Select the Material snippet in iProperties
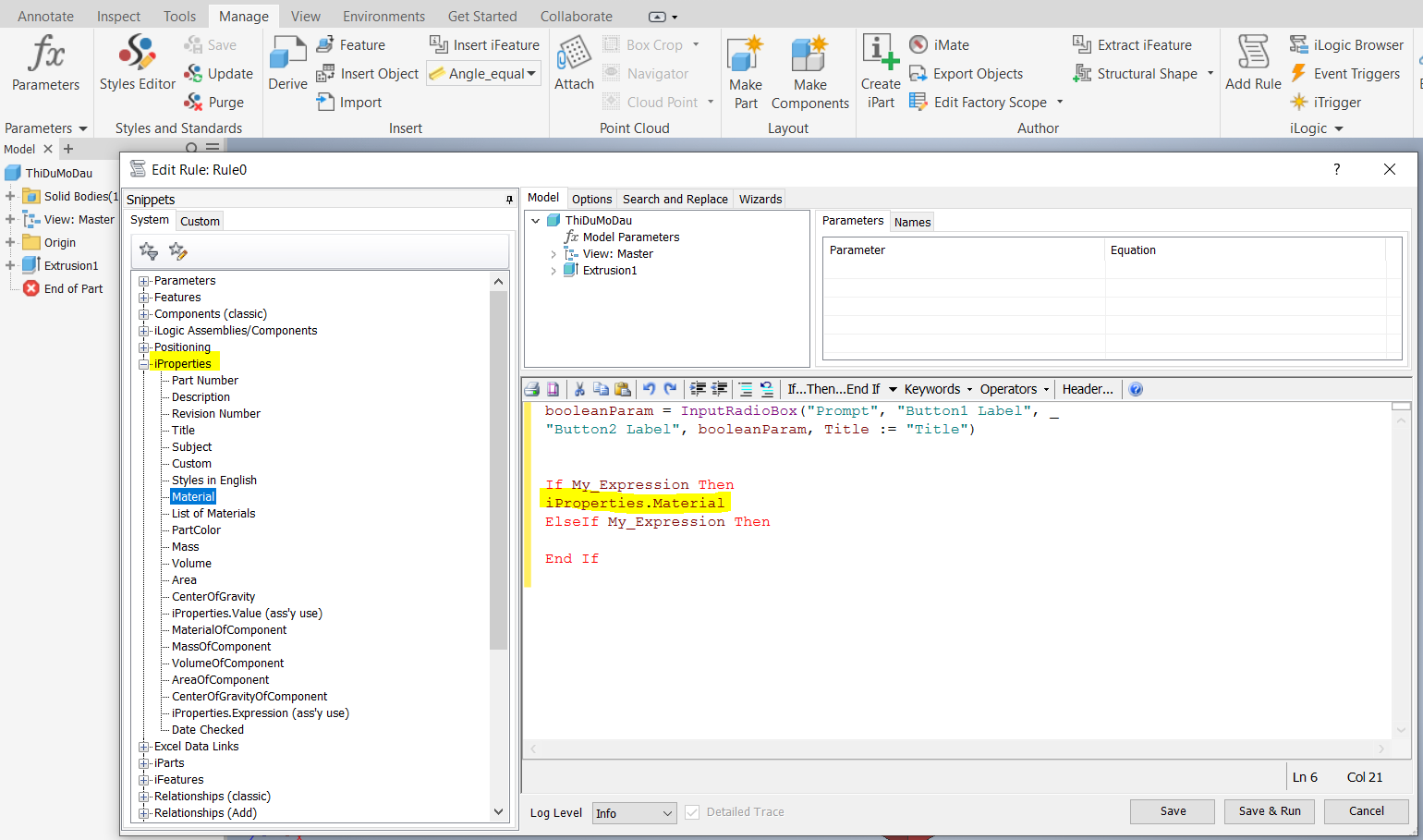The height and width of the screenshot is (840, 1423). tap(192, 496)
